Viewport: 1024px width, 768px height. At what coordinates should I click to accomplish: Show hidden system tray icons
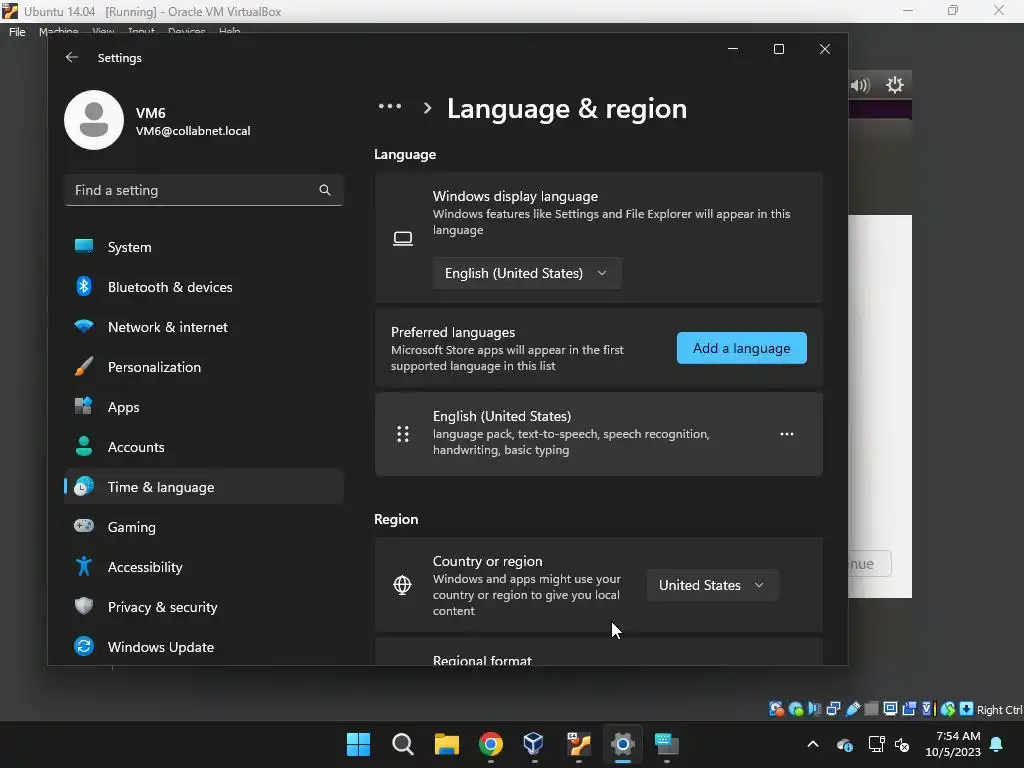coord(812,744)
